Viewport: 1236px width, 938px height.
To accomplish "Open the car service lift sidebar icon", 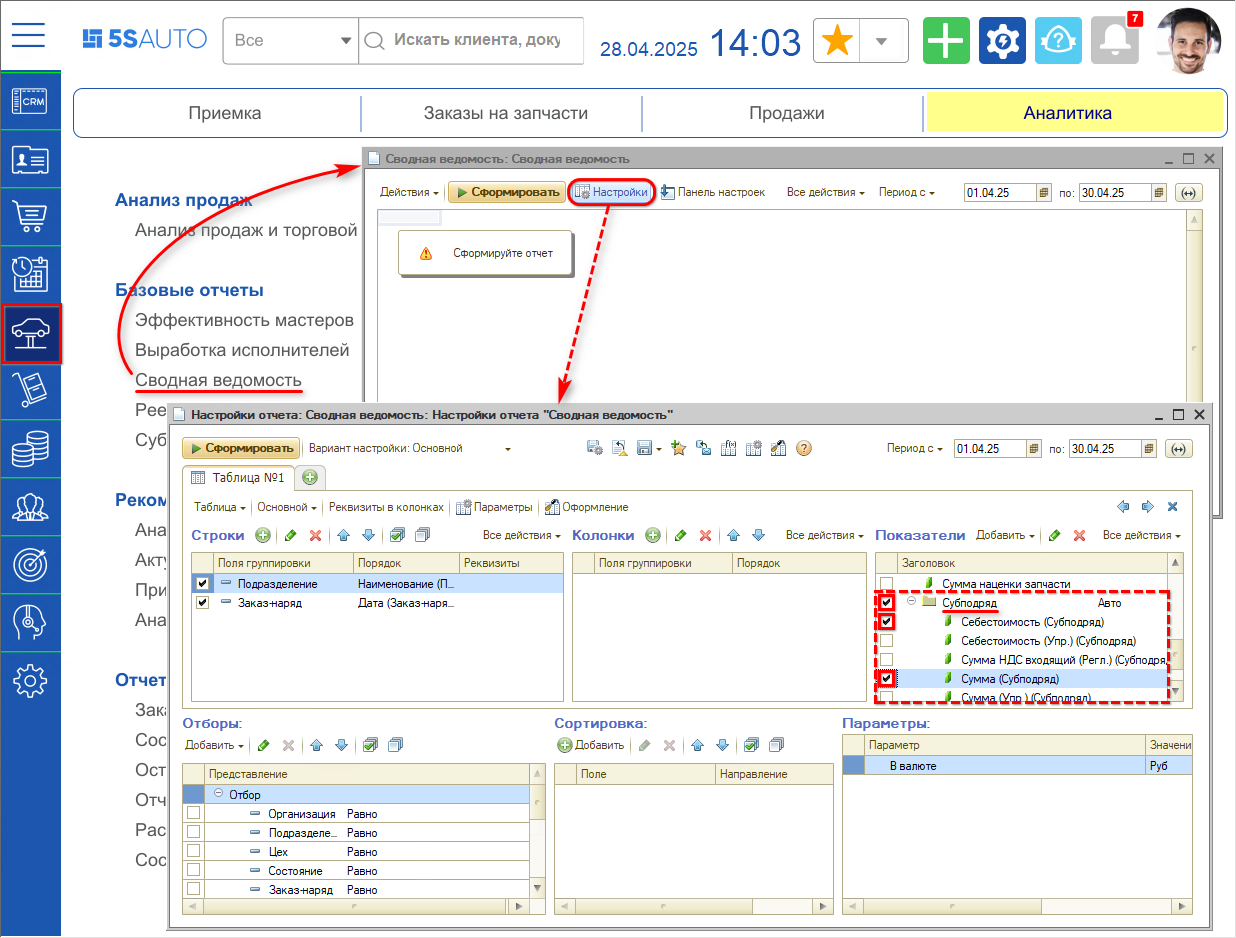I will pyautogui.click(x=31, y=333).
